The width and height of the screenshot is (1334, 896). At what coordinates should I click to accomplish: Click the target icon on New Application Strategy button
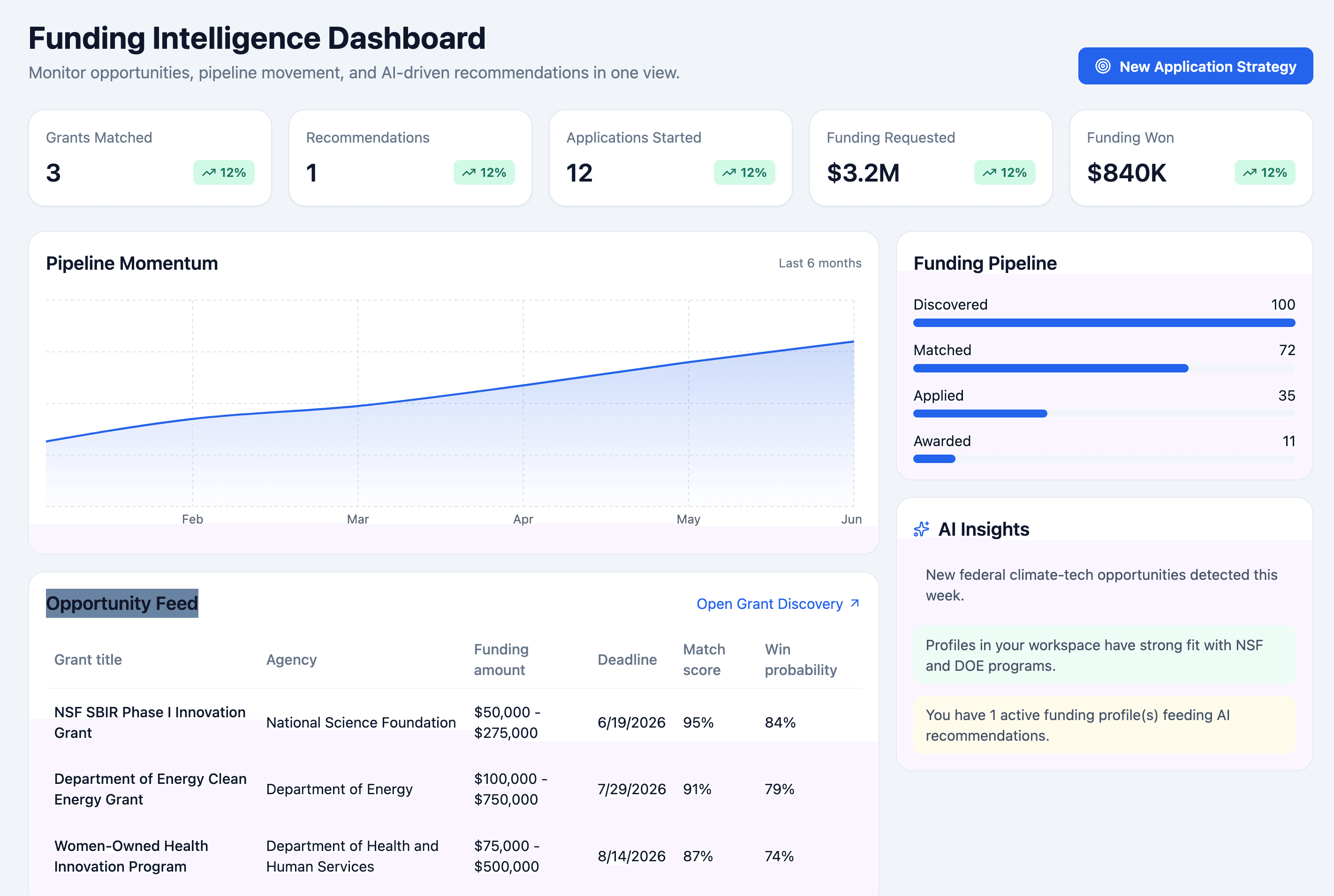coord(1103,66)
